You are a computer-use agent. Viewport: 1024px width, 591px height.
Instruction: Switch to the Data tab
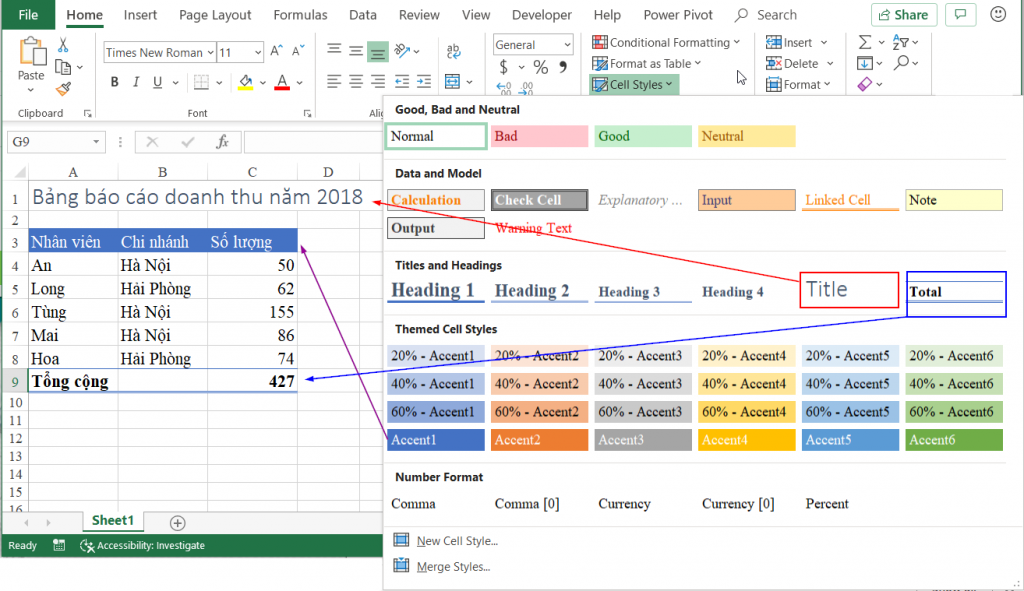[362, 14]
